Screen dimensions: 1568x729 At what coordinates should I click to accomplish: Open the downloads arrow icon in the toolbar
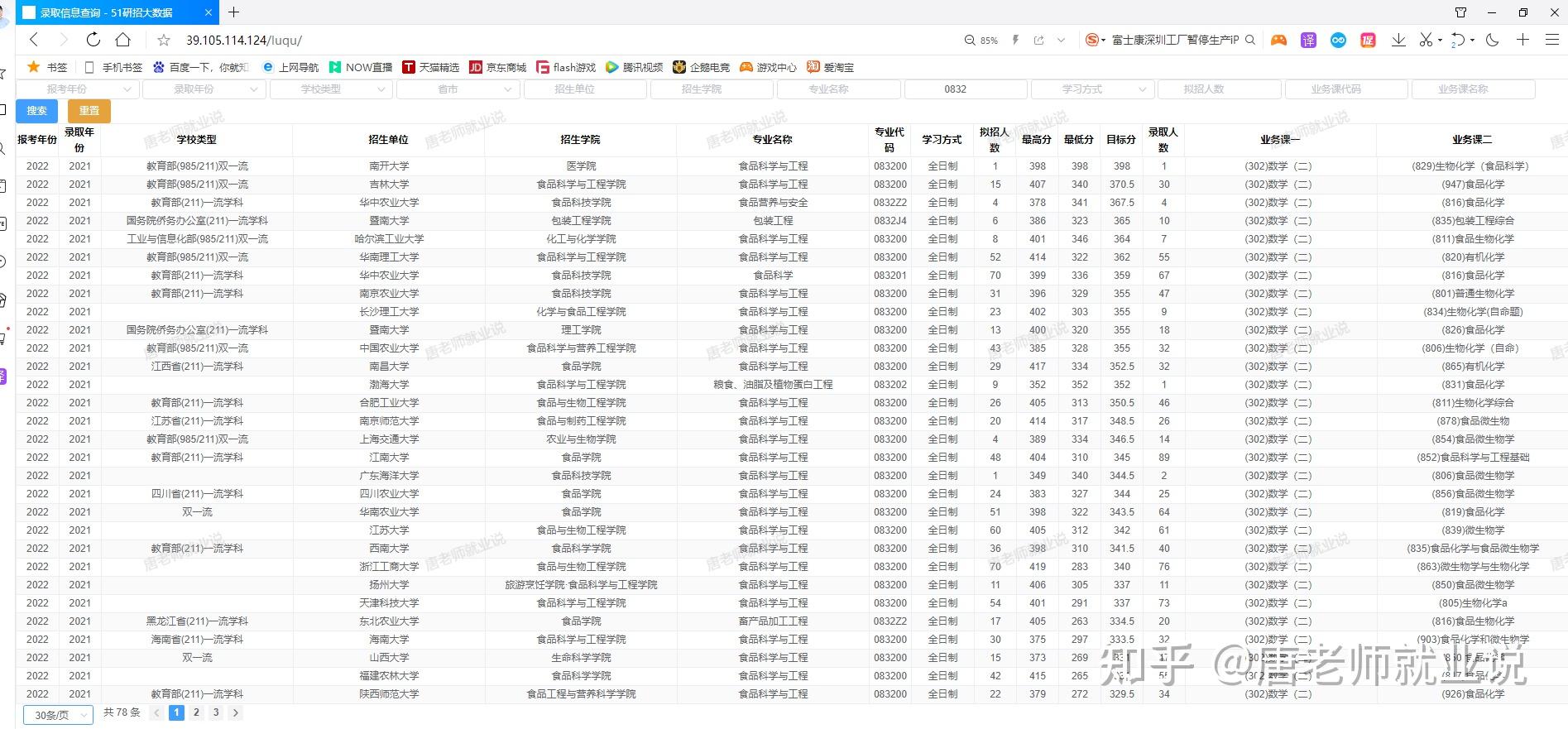(x=1398, y=40)
